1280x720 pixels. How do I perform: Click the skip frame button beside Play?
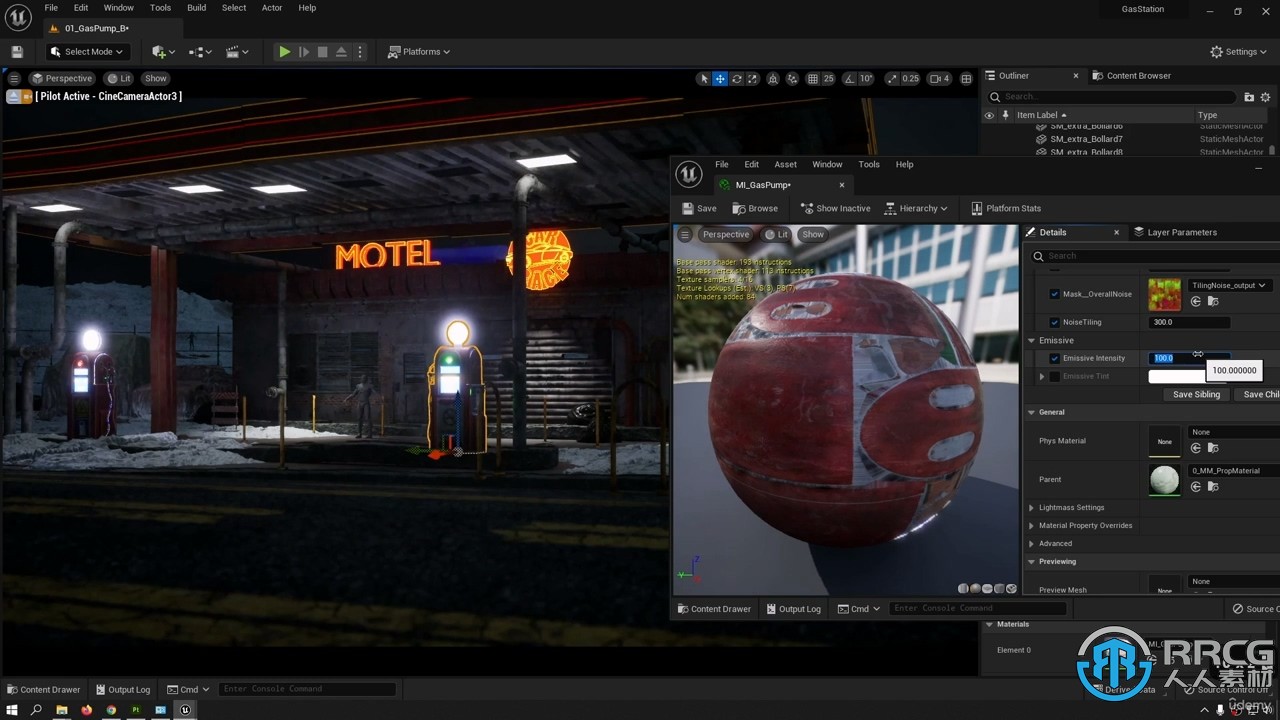click(304, 52)
